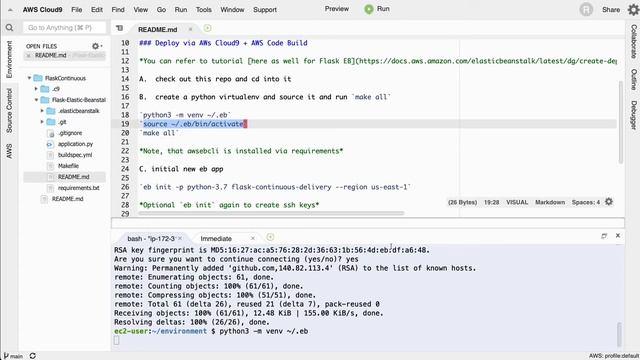Click the VISUAL mode indicator

coord(517,202)
